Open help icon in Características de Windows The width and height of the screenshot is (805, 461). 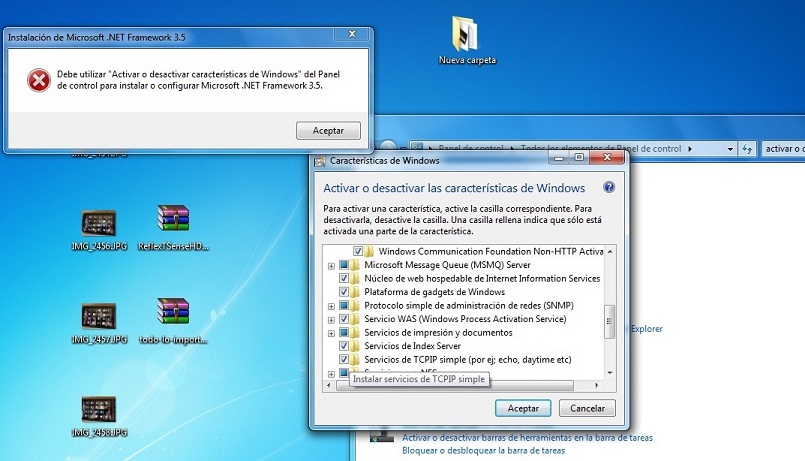609,187
